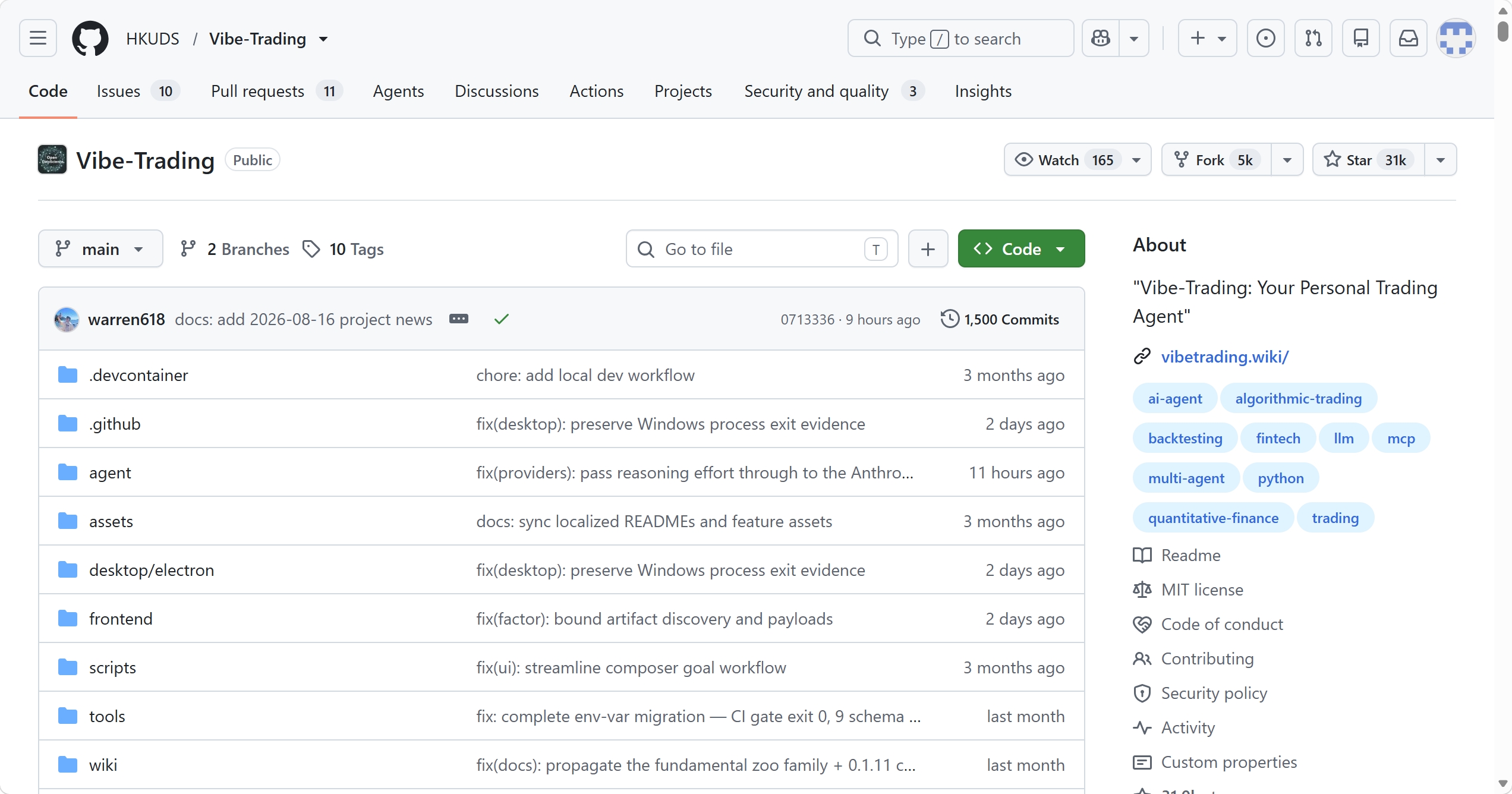Open the user profile avatar menu
Viewport: 1512px width, 794px height.
(x=1456, y=39)
